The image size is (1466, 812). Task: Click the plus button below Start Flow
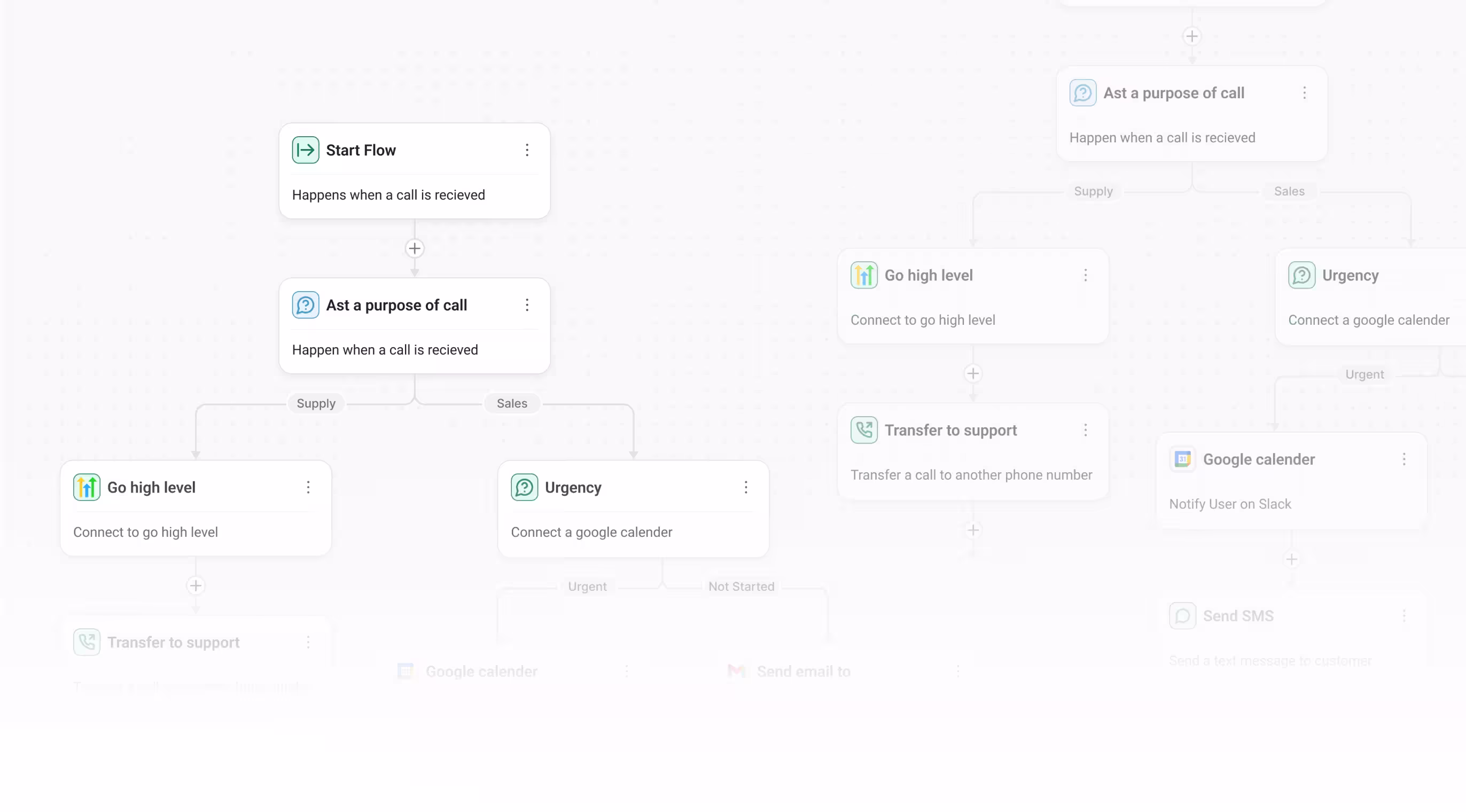point(414,248)
